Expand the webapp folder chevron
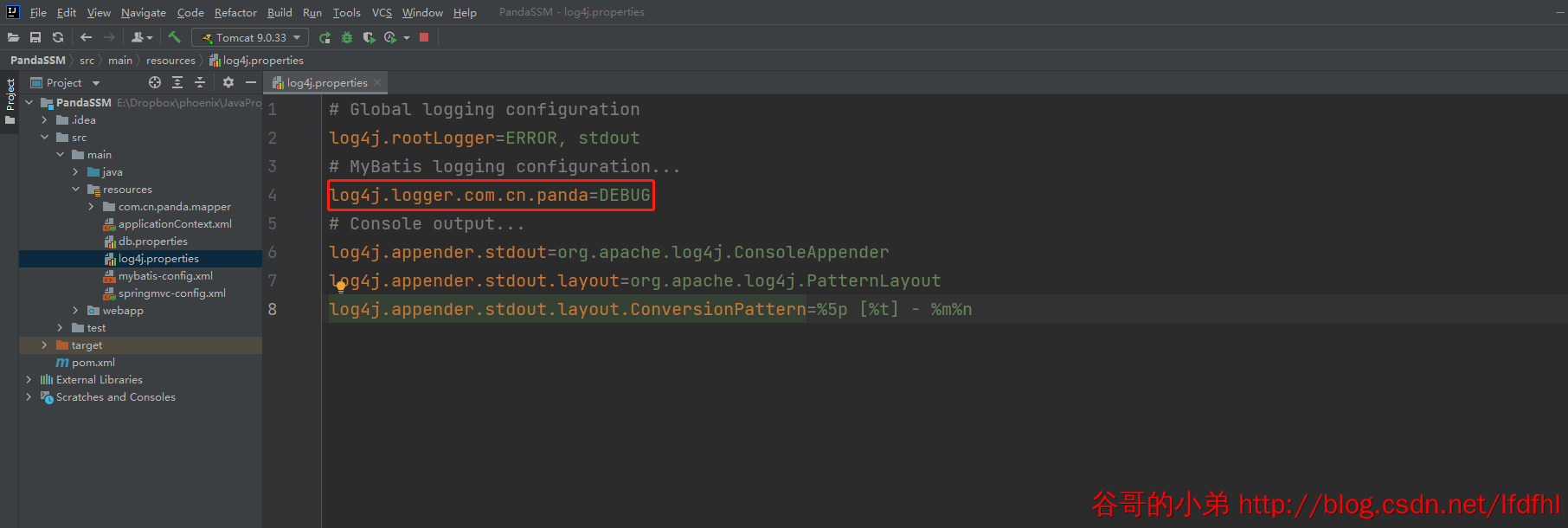 point(75,310)
